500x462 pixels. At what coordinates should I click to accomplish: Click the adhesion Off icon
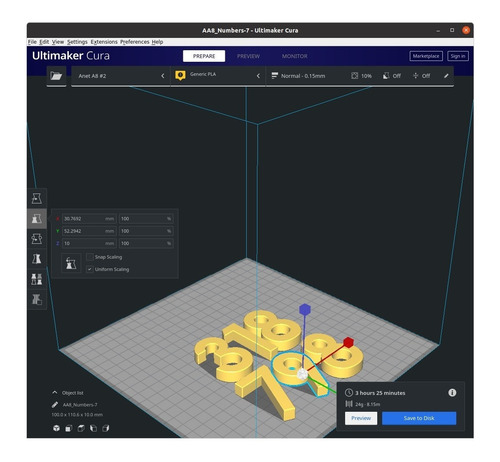(x=415, y=76)
